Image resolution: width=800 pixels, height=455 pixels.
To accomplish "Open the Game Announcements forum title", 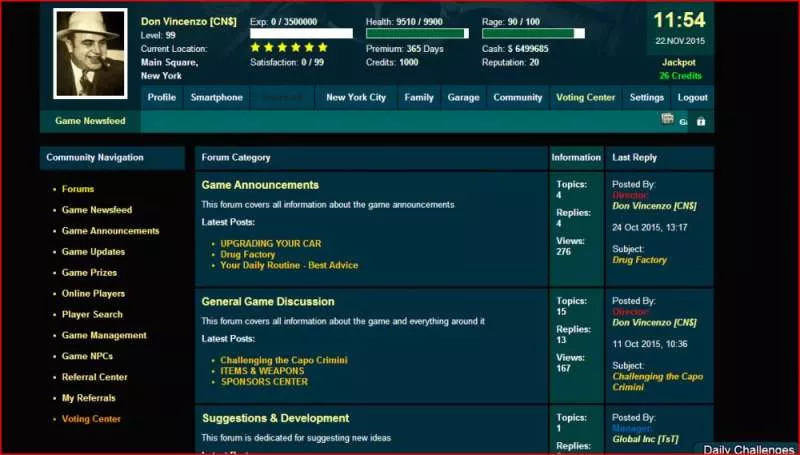I will point(260,185).
